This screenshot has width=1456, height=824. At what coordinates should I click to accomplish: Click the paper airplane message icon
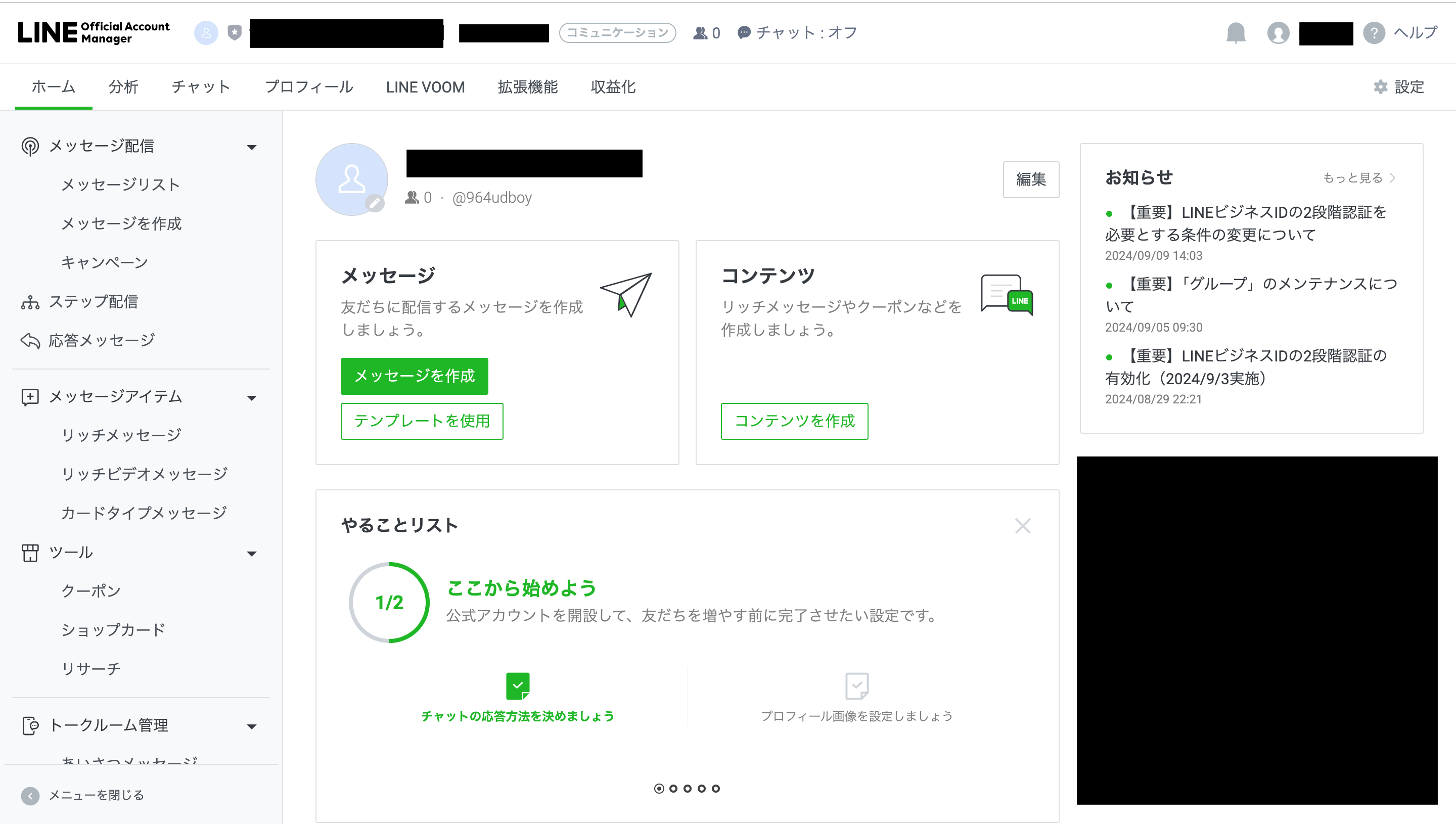[626, 294]
